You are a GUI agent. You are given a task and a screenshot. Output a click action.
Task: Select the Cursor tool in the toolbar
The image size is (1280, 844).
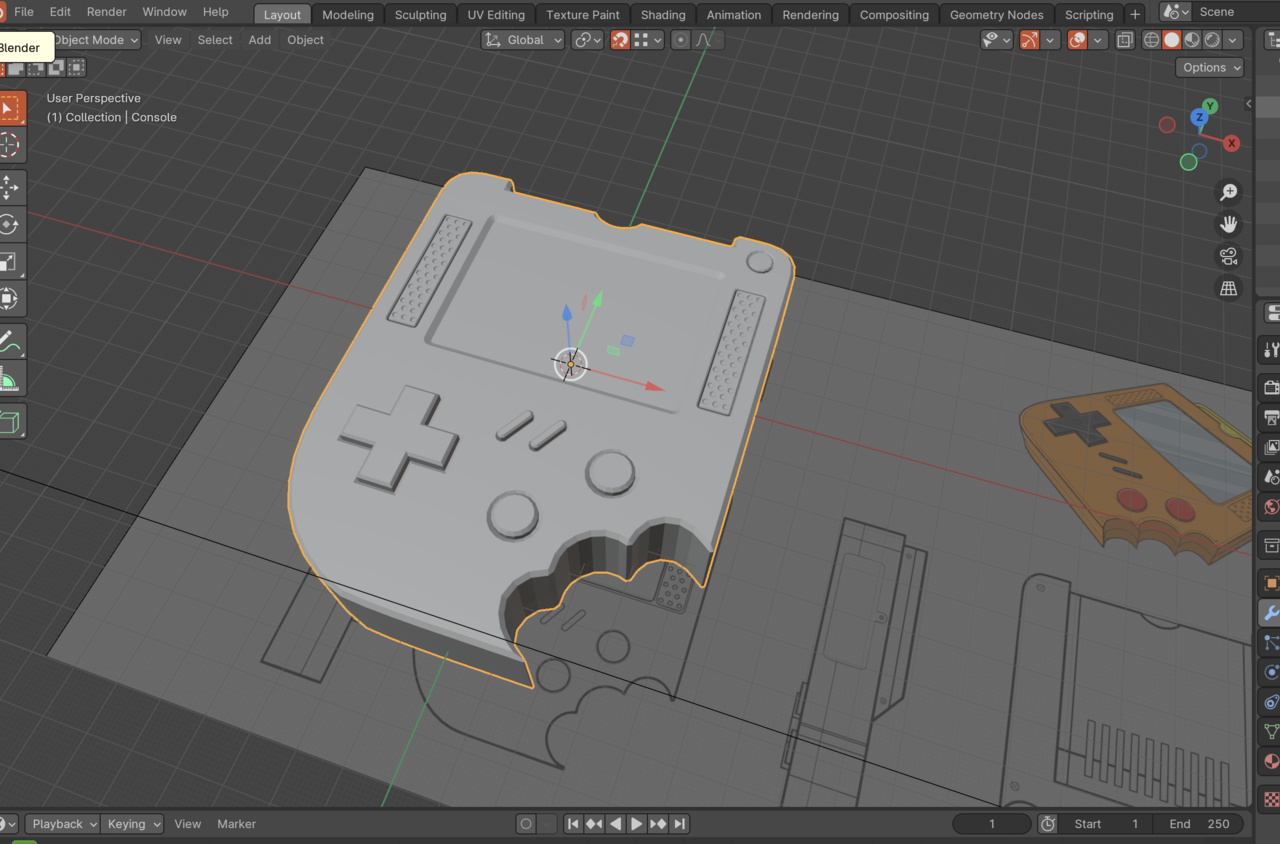pos(10,145)
